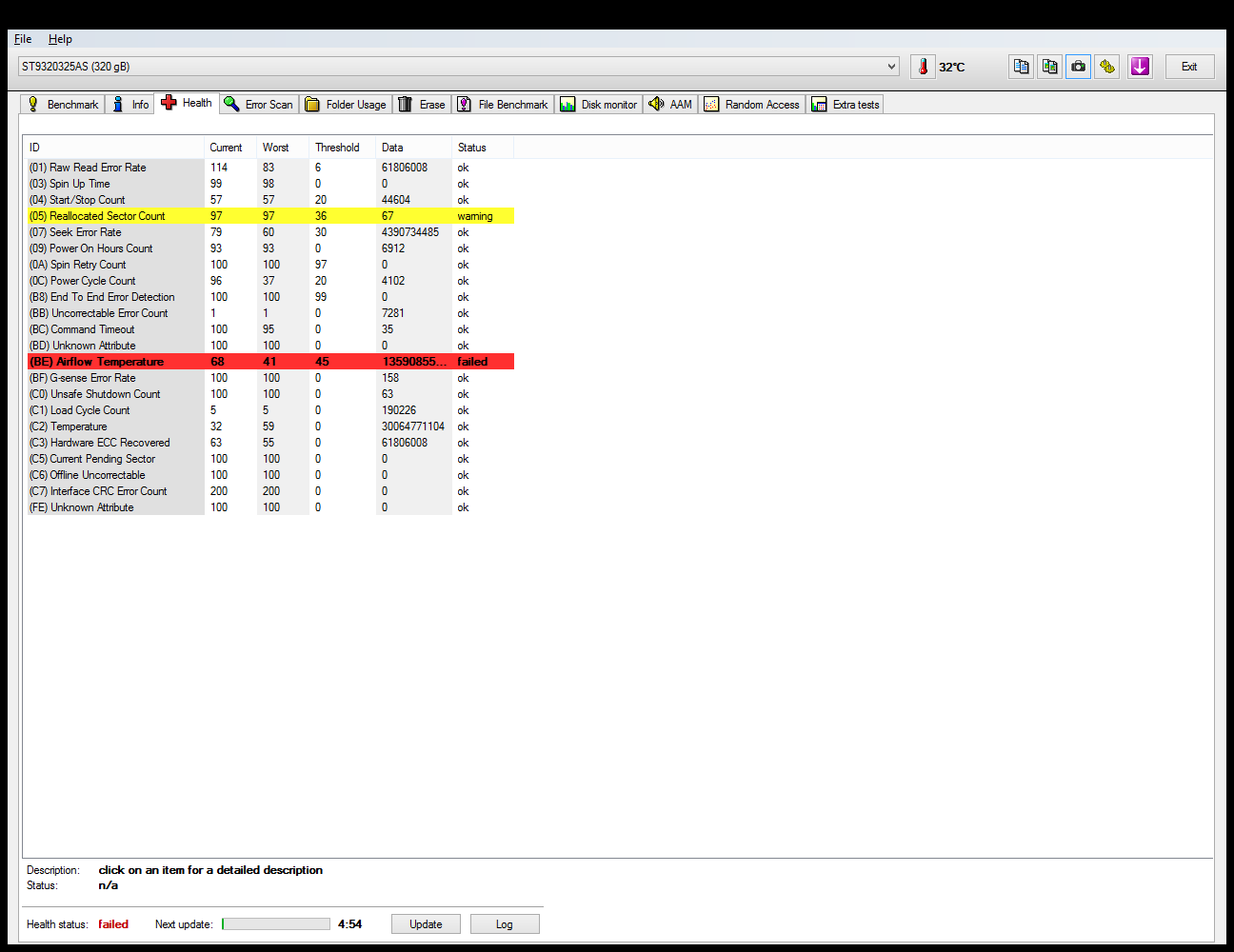Click the thermometer temperature icon
Viewport: 1234px width, 952px height.
(923, 67)
